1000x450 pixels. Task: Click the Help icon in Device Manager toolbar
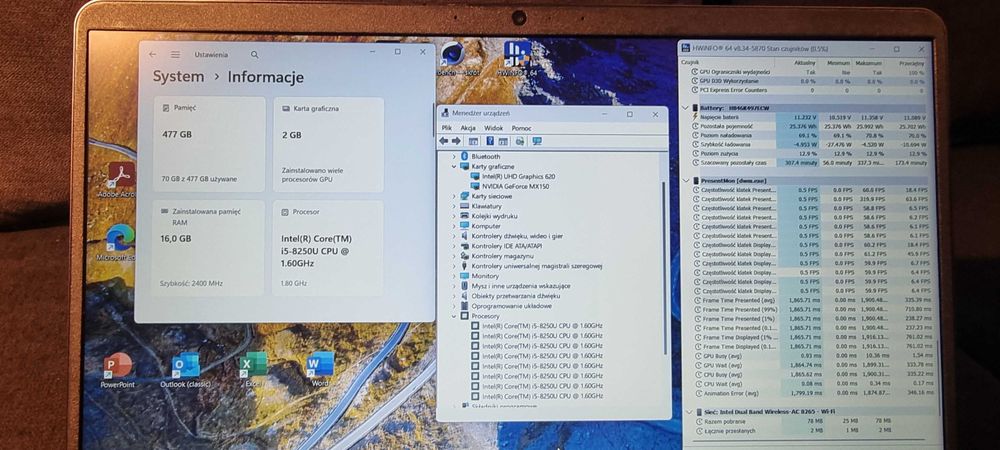(490, 141)
